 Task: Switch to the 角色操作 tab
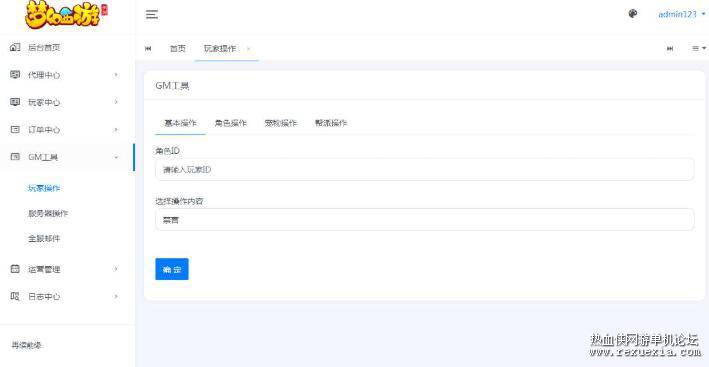point(231,123)
